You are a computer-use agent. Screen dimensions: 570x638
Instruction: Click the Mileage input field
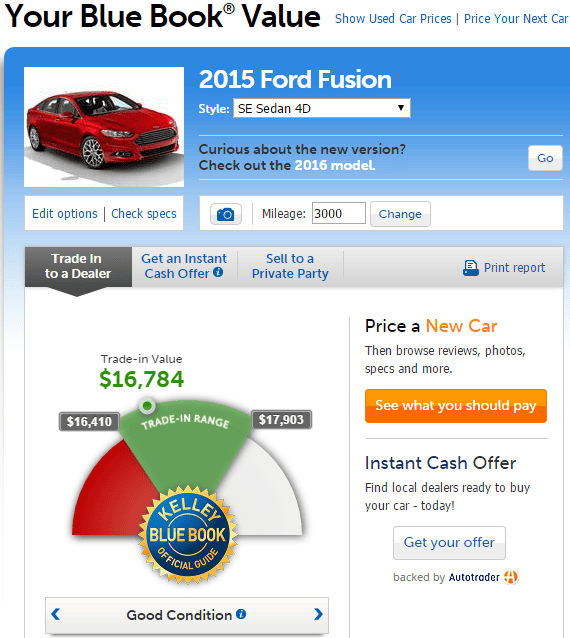(x=339, y=213)
